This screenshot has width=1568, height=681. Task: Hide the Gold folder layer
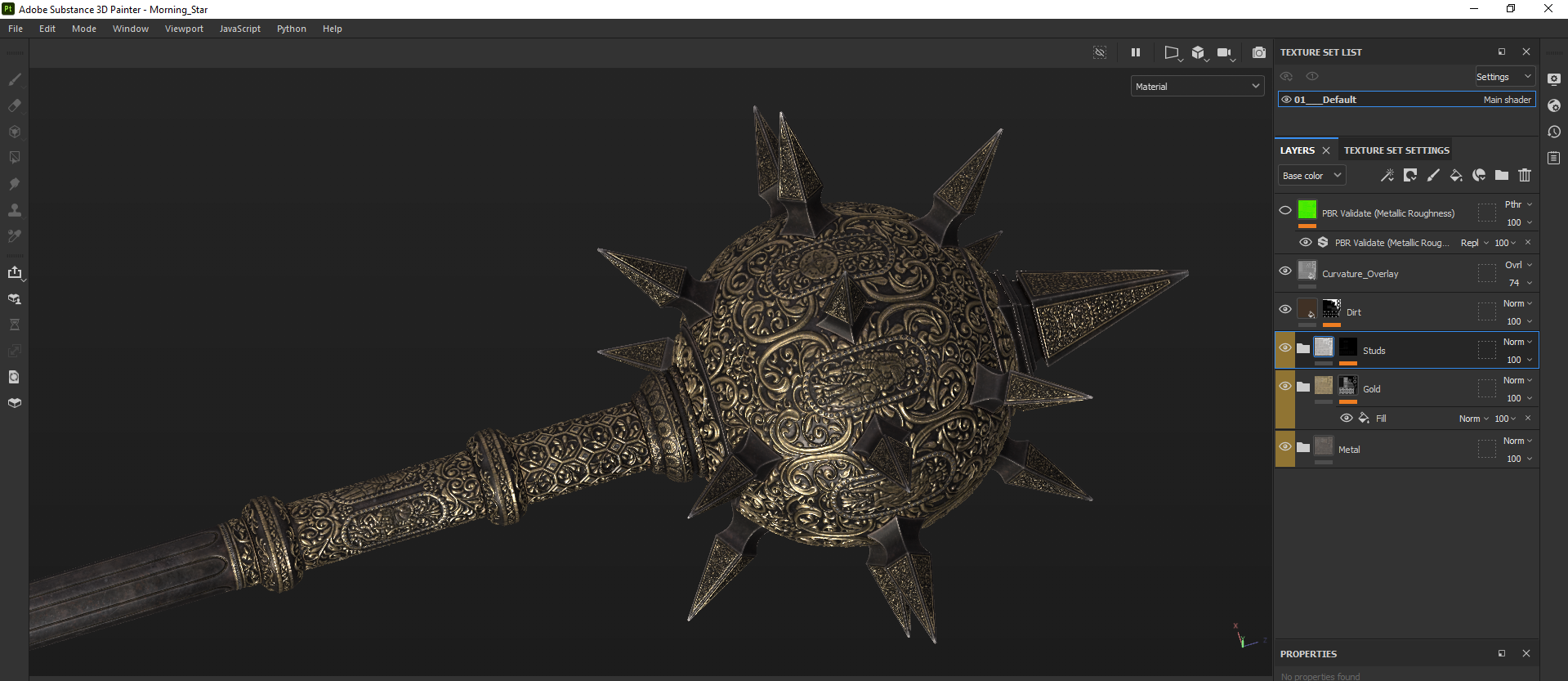[1285, 386]
